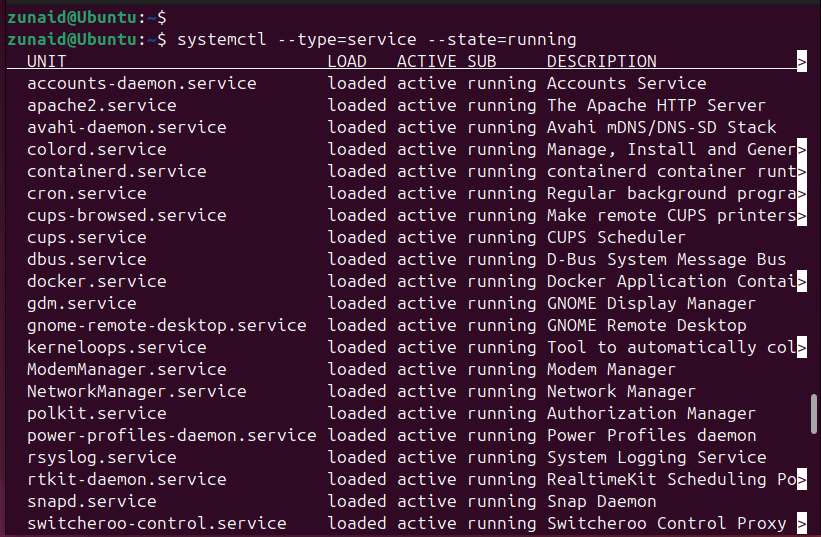Click the power-profiles-daemon.service unit name
The width and height of the screenshot is (821, 537).
click(x=171, y=436)
